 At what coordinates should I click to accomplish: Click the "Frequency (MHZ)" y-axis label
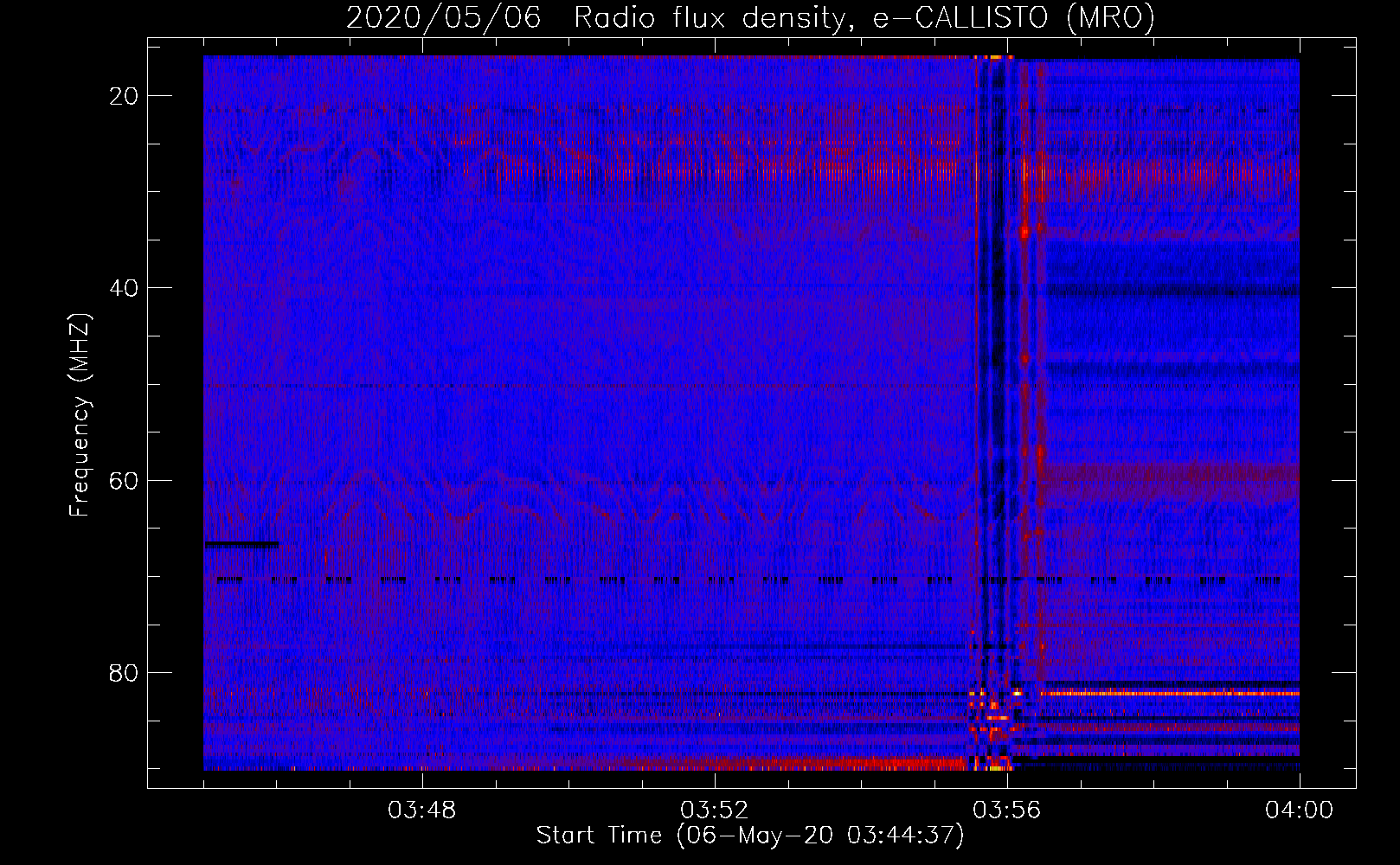click(x=79, y=415)
